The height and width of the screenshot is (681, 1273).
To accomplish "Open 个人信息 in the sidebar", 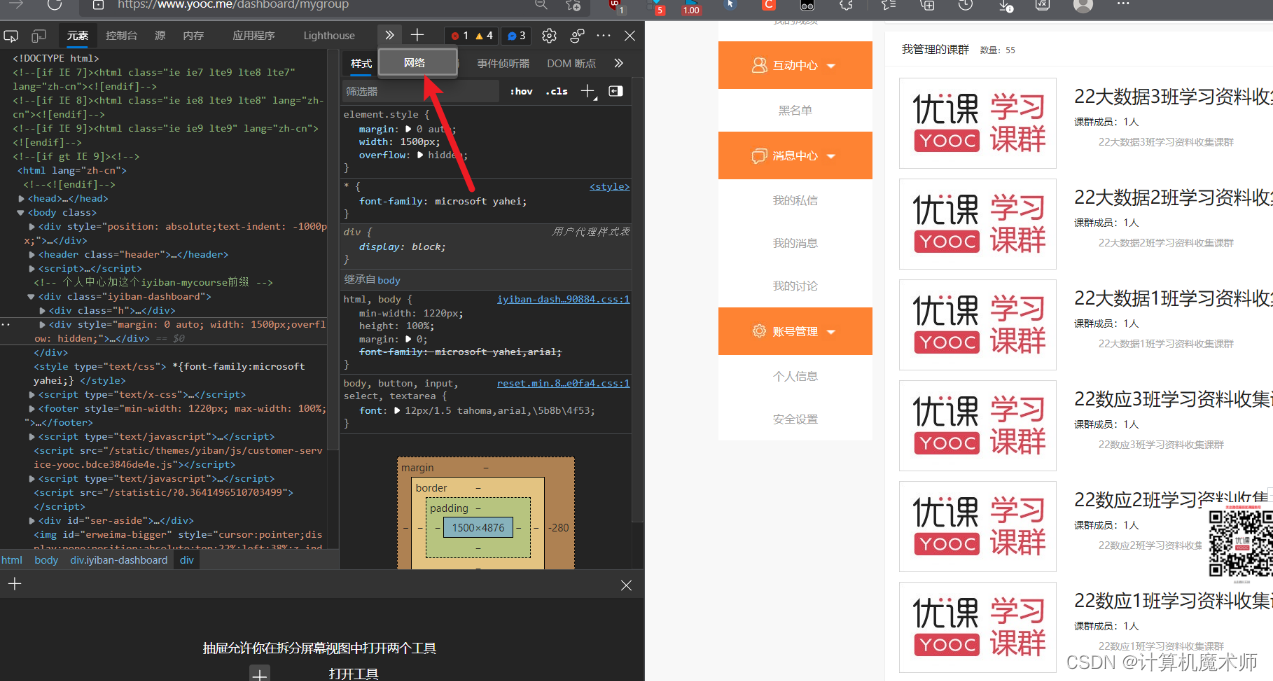I will click(795, 376).
